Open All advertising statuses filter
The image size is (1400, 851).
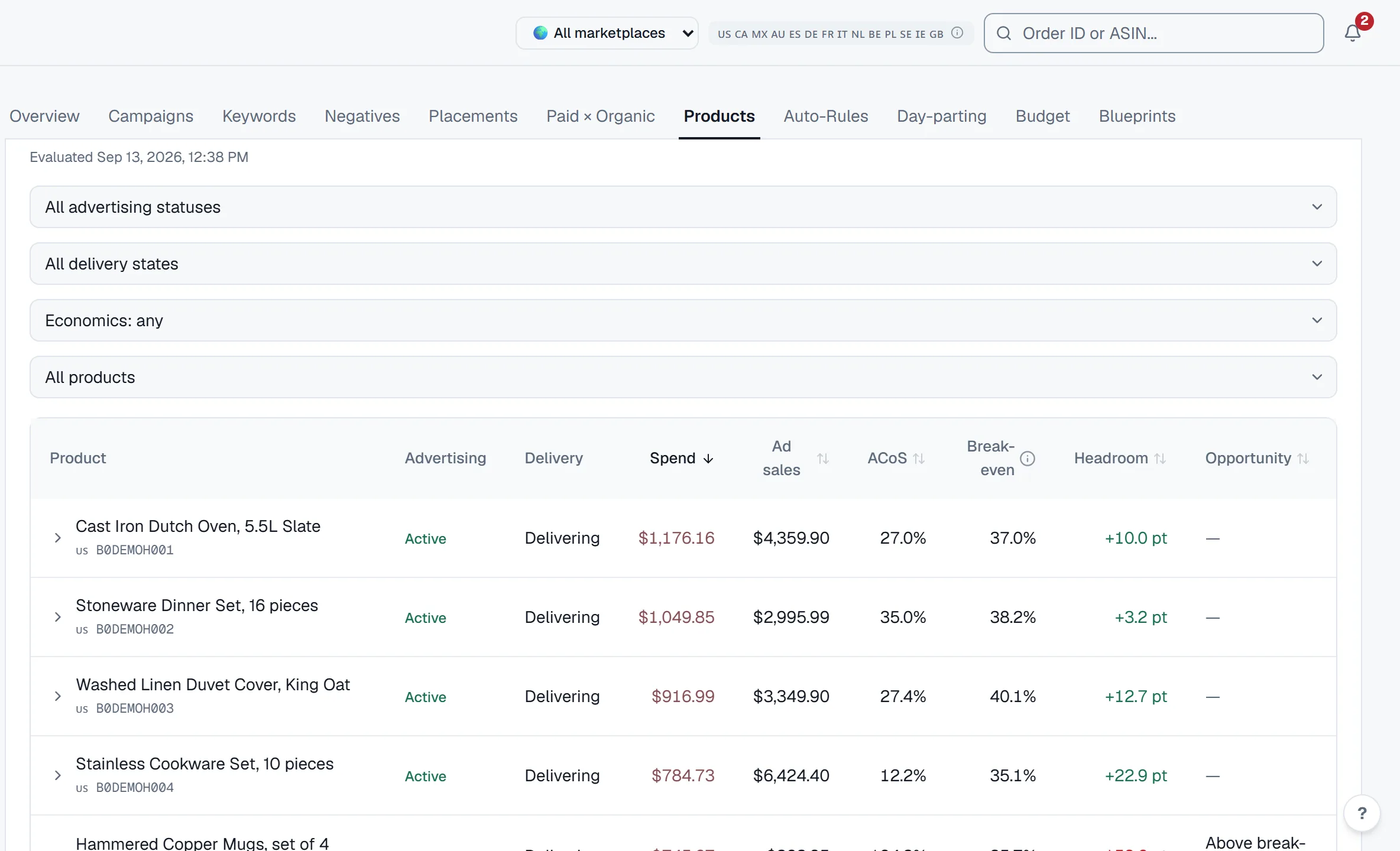point(683,207)
